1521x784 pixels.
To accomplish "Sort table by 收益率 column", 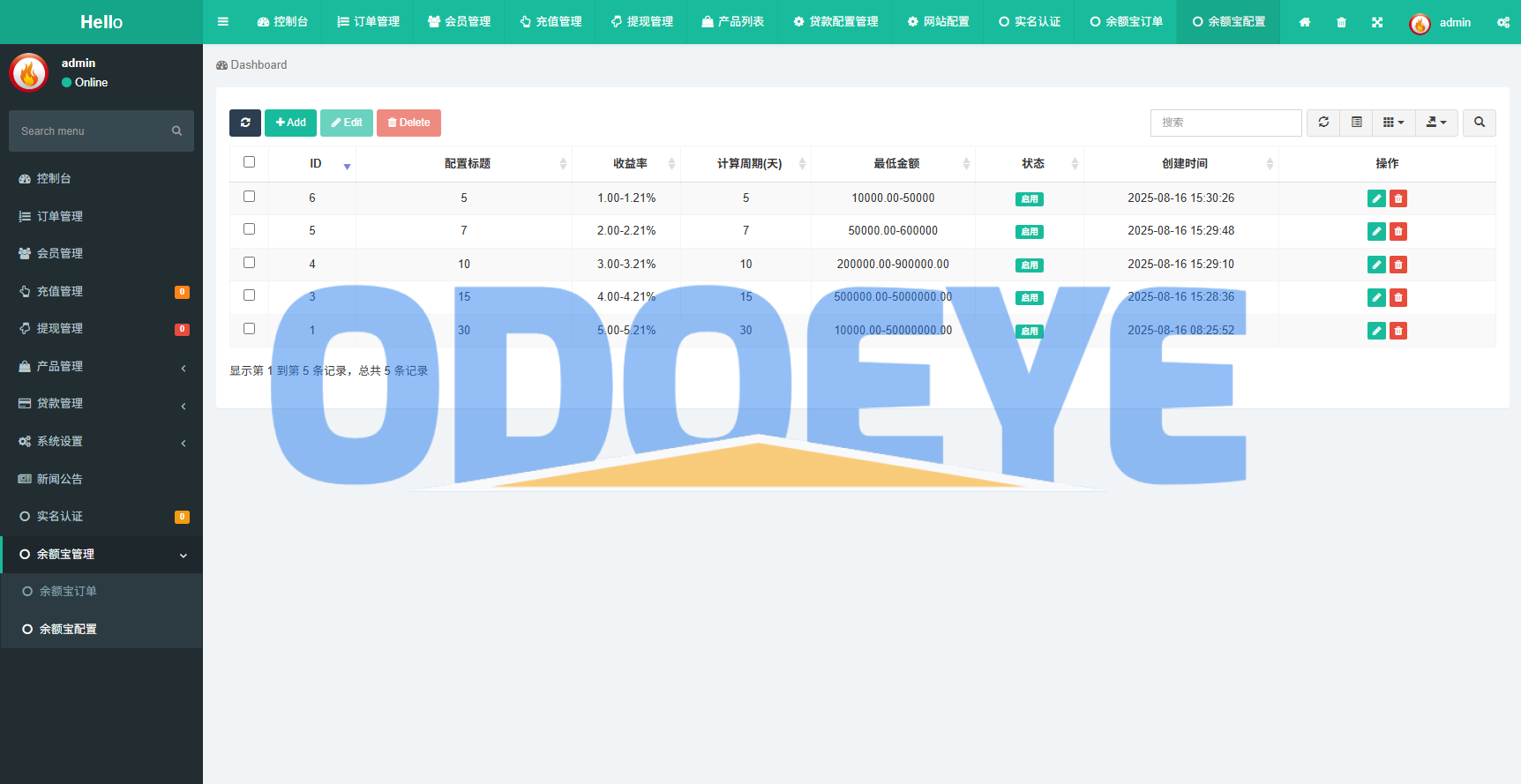I will [x=626, y=164].
